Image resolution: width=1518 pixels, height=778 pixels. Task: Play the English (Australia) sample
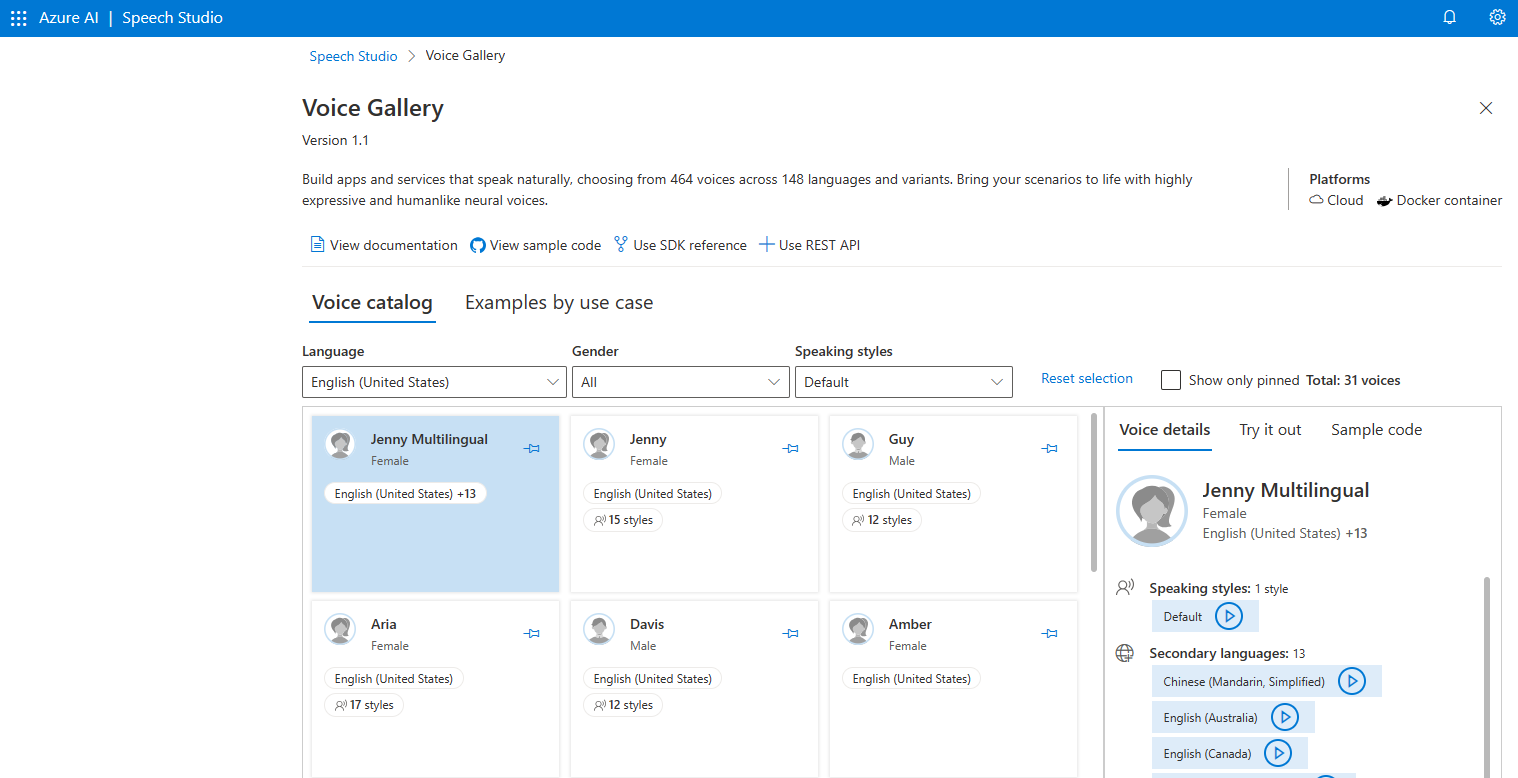coord(1285,717)
